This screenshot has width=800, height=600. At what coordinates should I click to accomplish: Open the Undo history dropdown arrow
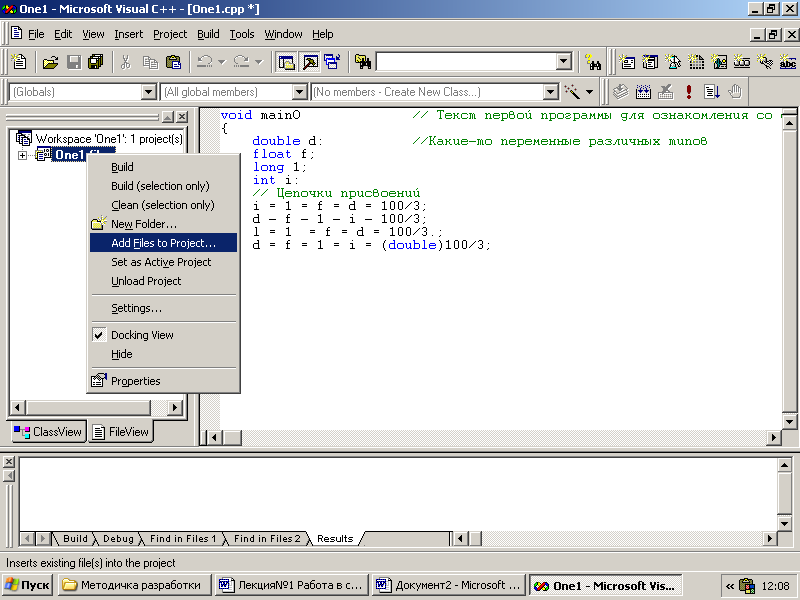[x=221, y=62]
